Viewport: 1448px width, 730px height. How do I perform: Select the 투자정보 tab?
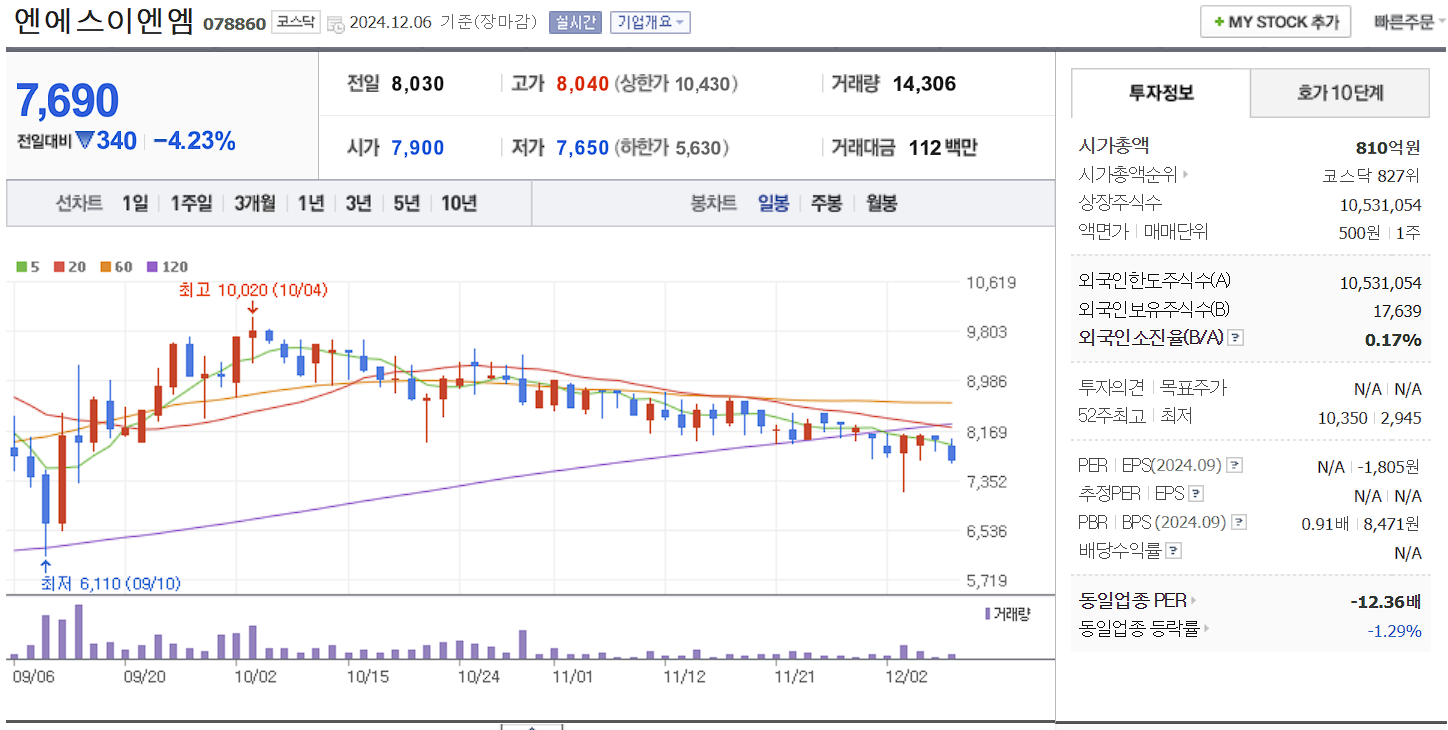pyautogui.click(x=1160, y=92)
